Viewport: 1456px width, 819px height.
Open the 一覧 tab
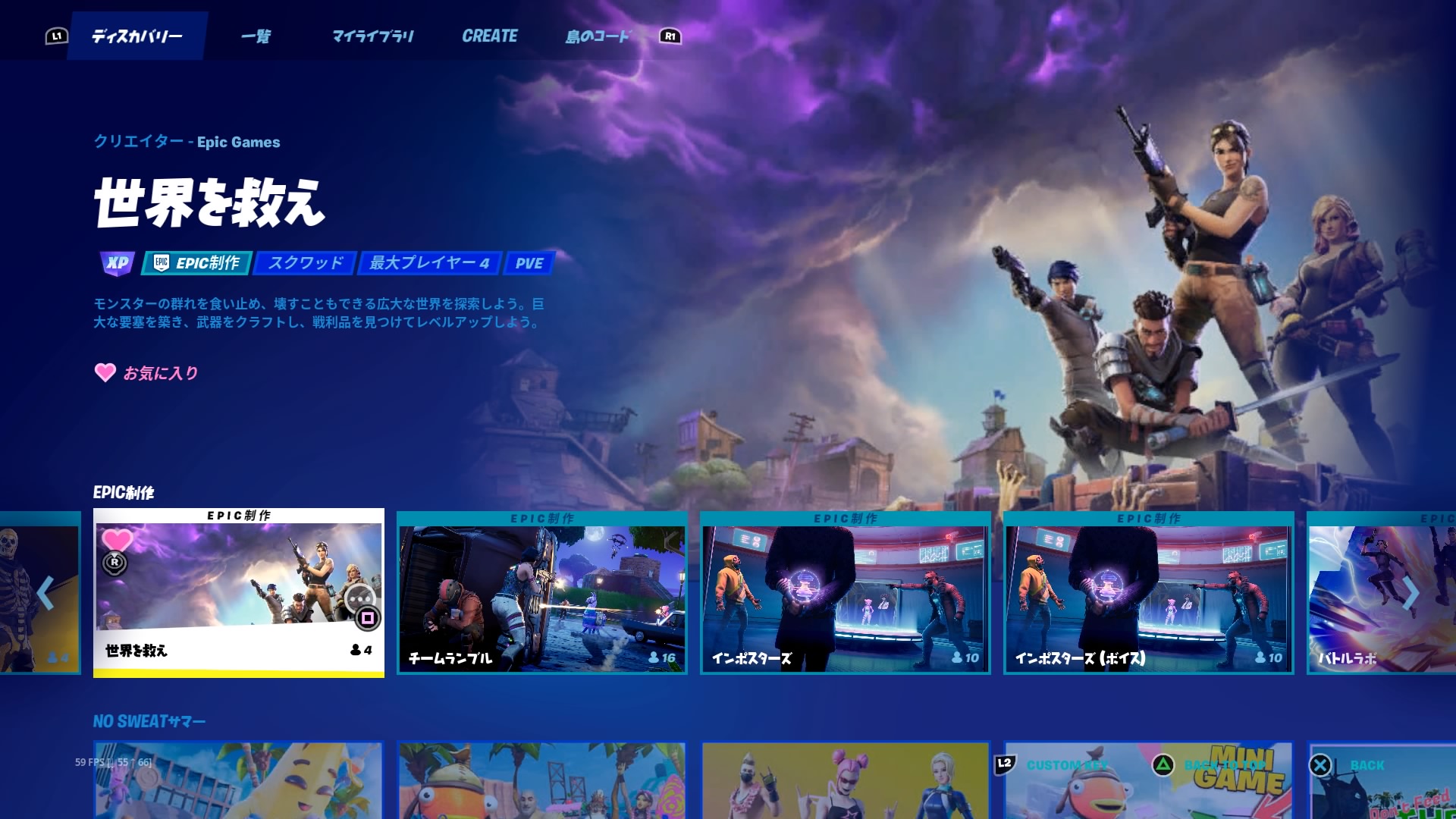click(256, 36)
